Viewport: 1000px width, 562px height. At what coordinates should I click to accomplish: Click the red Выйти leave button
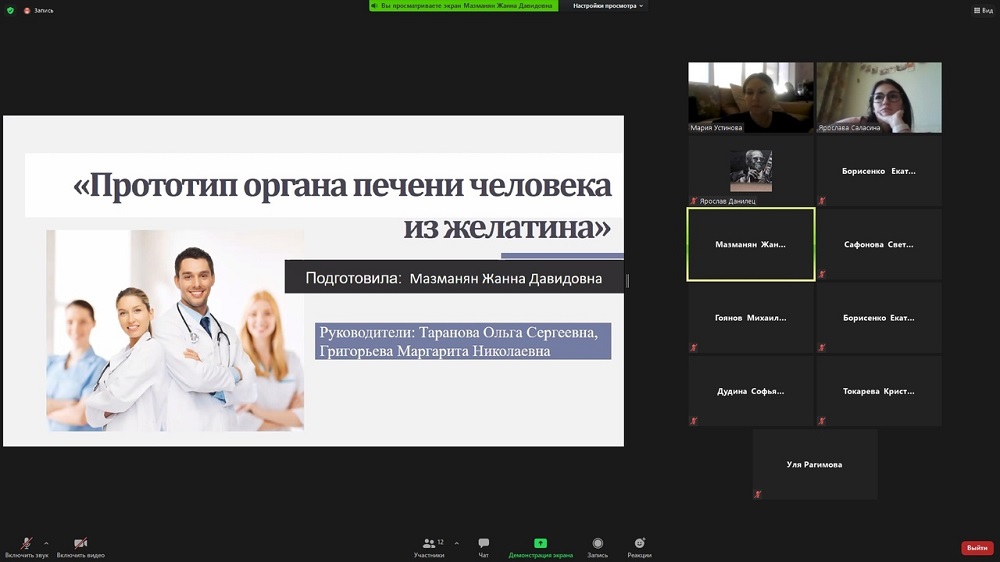tap(976, 548)
